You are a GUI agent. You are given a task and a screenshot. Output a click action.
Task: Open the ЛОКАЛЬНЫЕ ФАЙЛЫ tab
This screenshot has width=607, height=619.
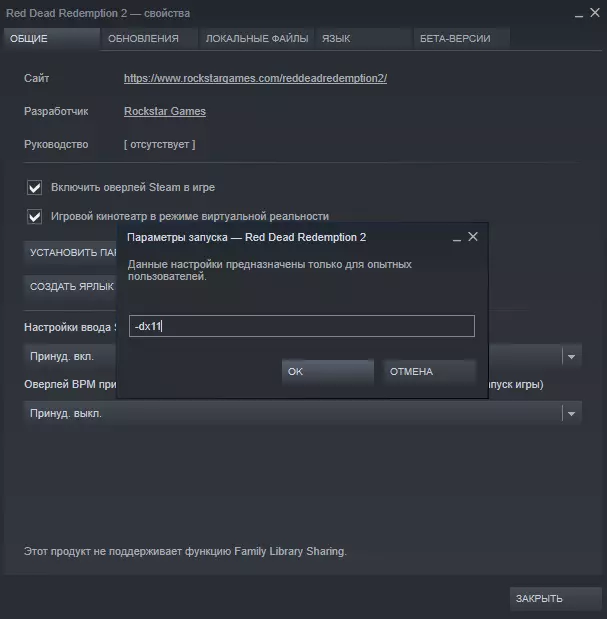pyautogui.click(x=257, y=38)
